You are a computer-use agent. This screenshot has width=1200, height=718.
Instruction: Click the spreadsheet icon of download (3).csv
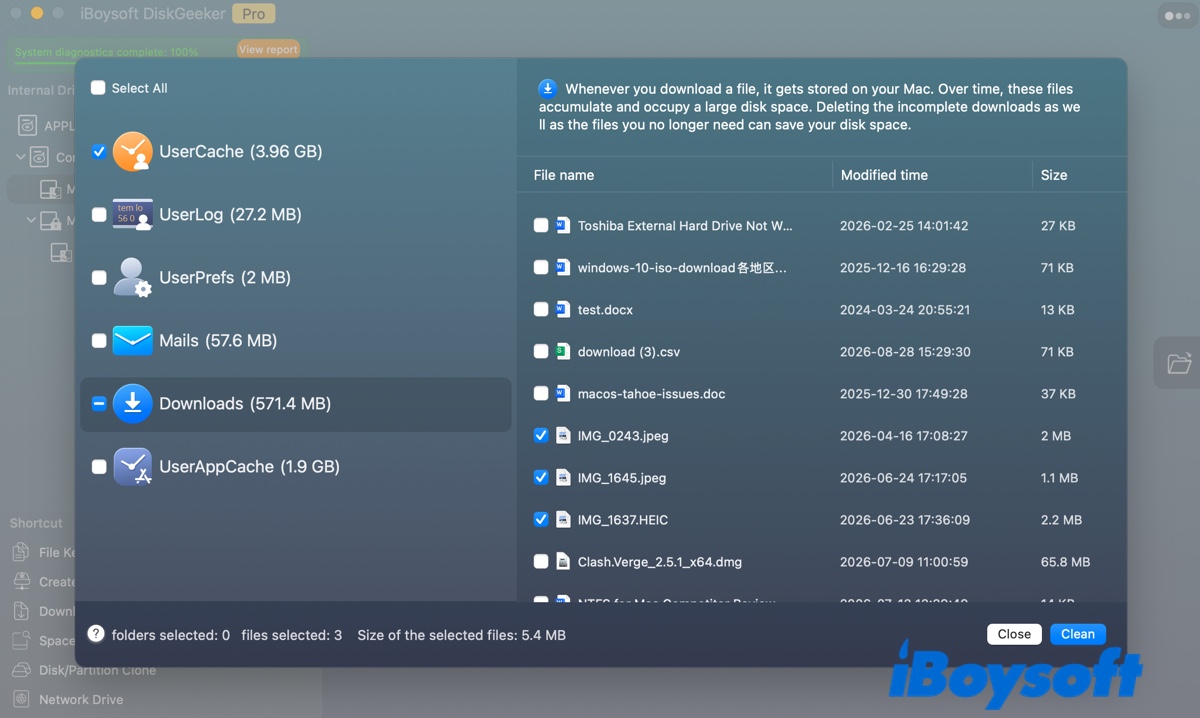[563, 352]
